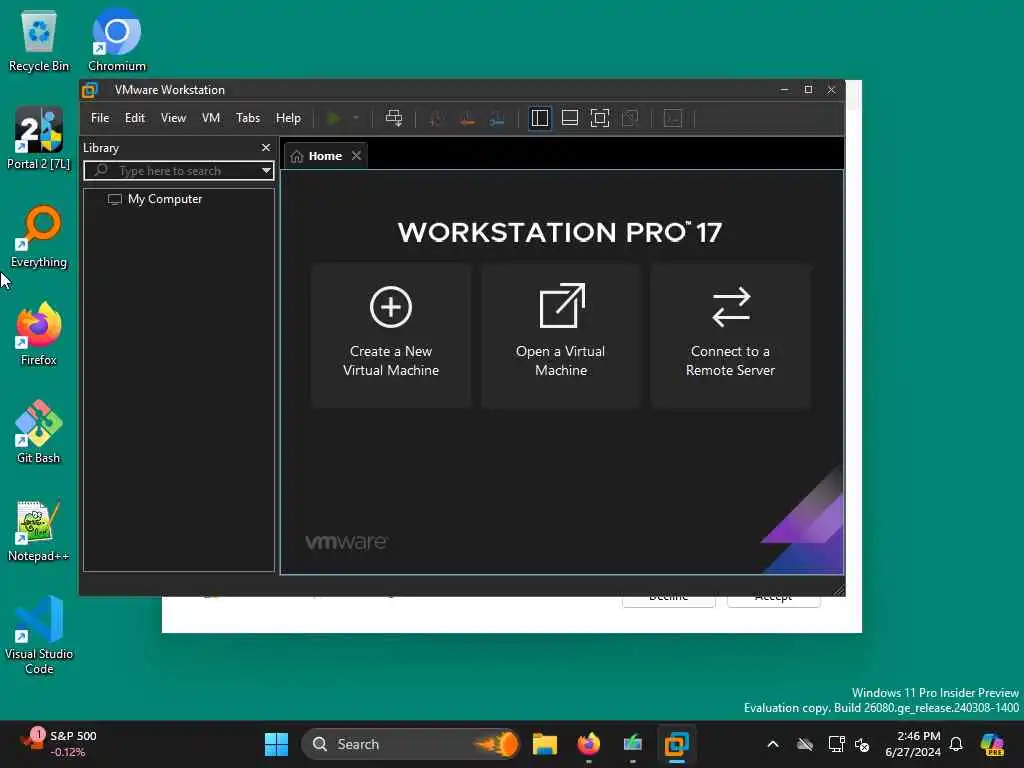Screen dimensions: 1024x768
Task: Open the Edit menu
Action: point(135,118)
